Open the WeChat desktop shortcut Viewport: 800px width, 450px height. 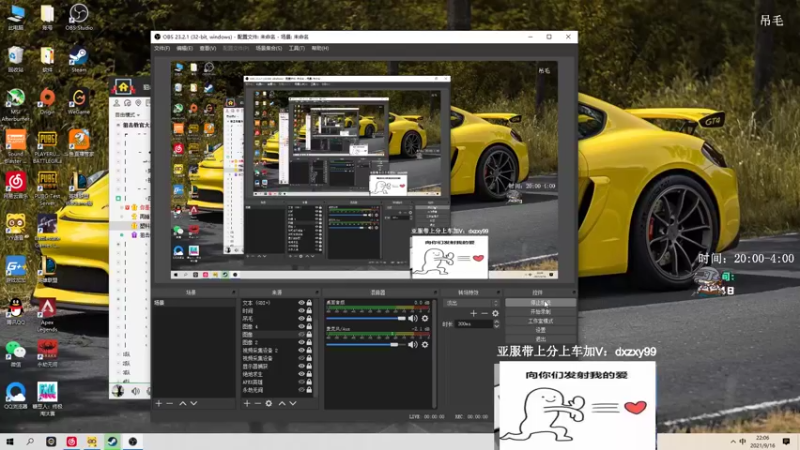click(16, 353)
